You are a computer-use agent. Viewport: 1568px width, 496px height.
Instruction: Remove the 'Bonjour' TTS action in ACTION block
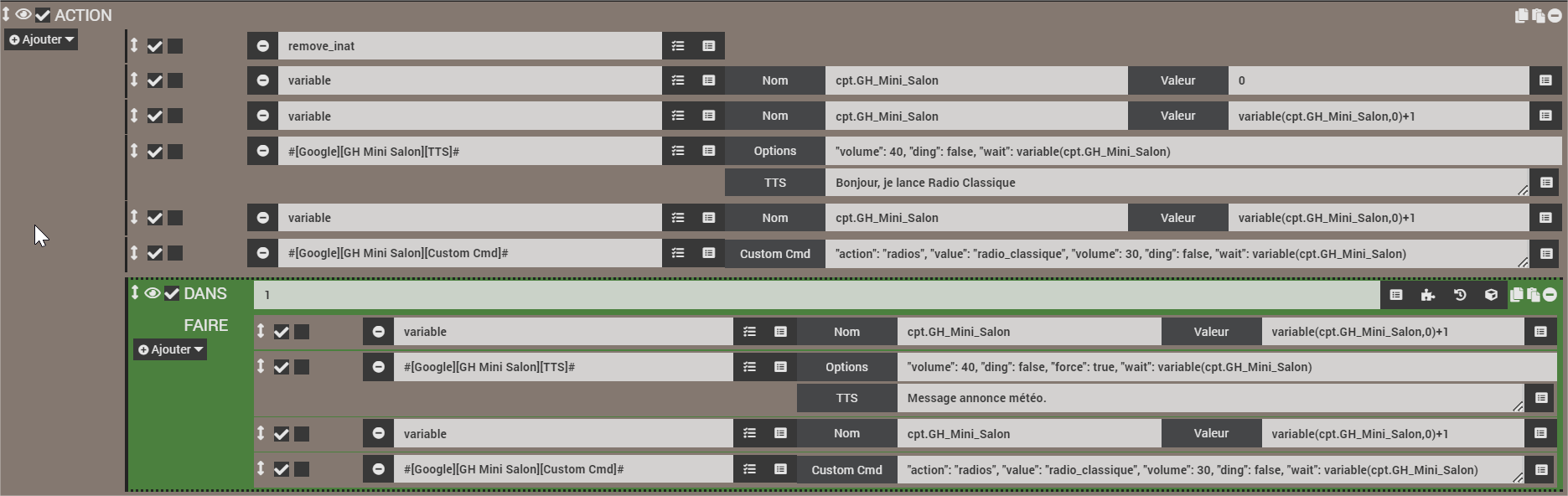tap(263, 151)
